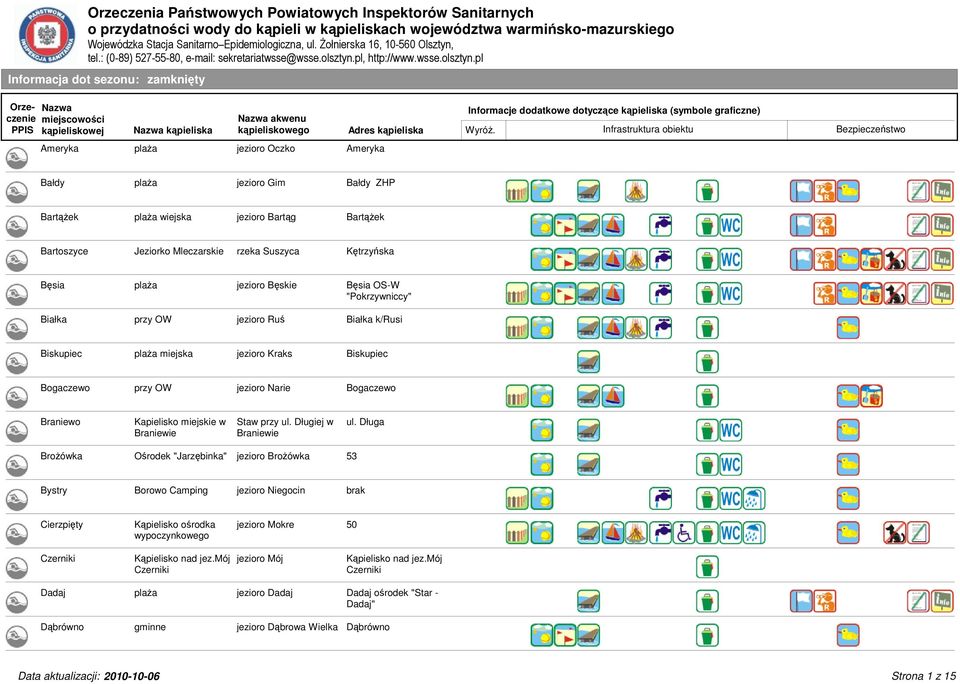Click the sun beach icon in Brożówka row

tap(542, 465)
